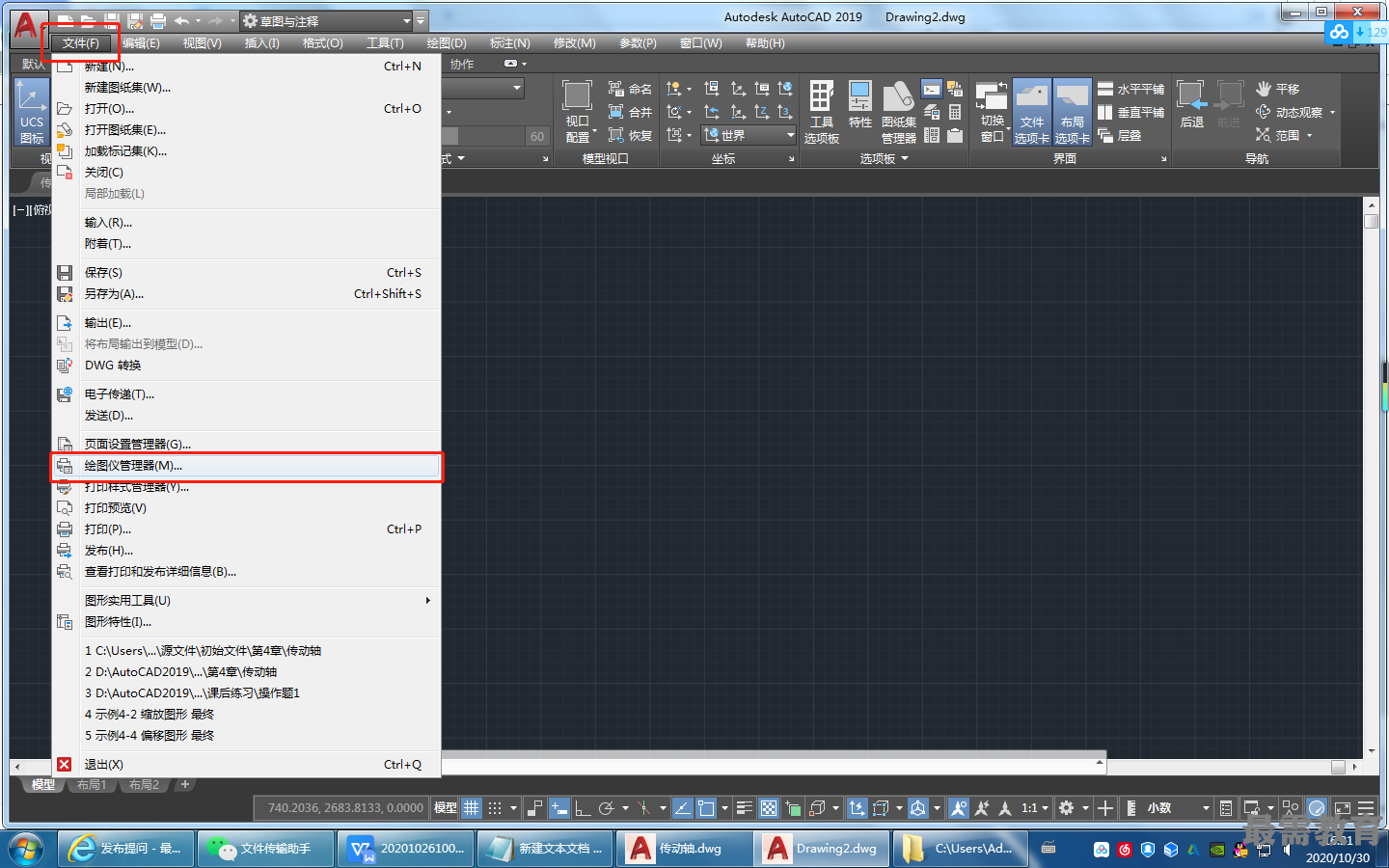The image size is (1389, 868).
Task: Click the 模型 button in the status bar
Action: (445, 808)
